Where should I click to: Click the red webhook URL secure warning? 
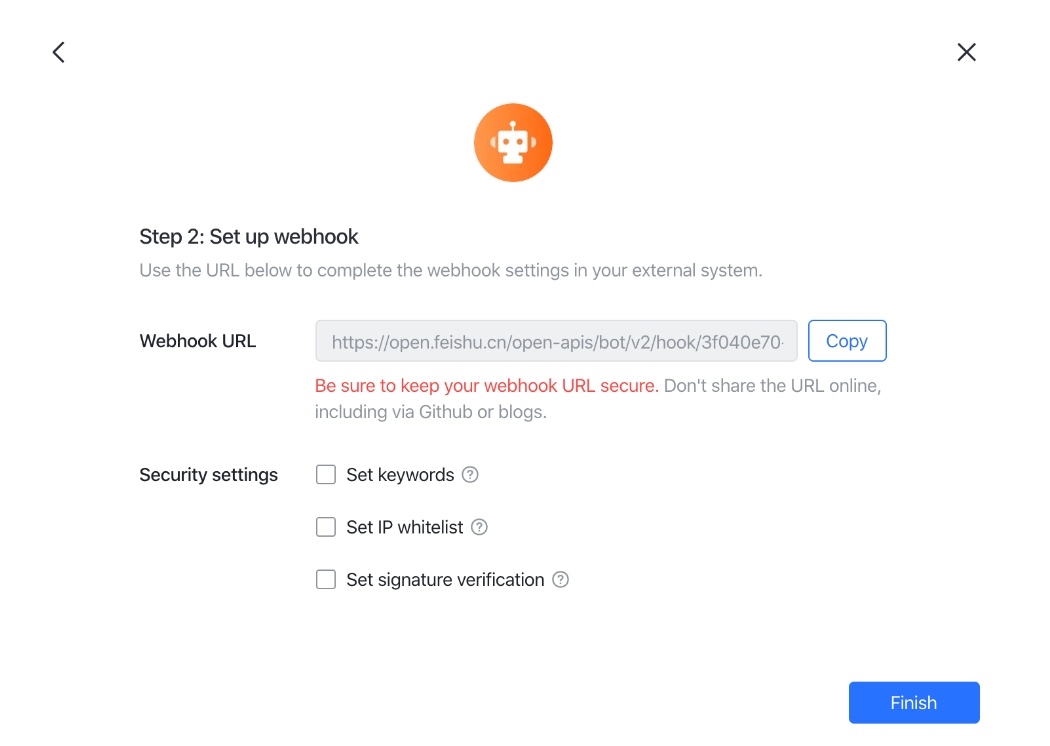(x=487, y=386)
